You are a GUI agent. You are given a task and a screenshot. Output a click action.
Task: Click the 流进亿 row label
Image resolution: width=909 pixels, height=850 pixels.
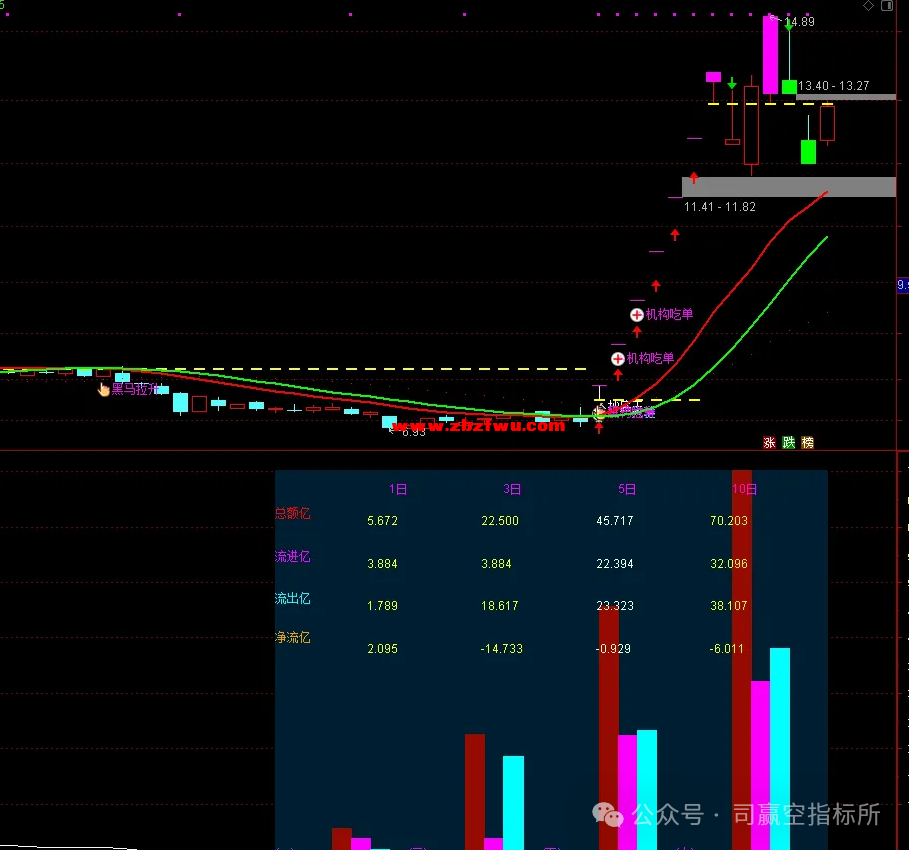pos(293,557)
